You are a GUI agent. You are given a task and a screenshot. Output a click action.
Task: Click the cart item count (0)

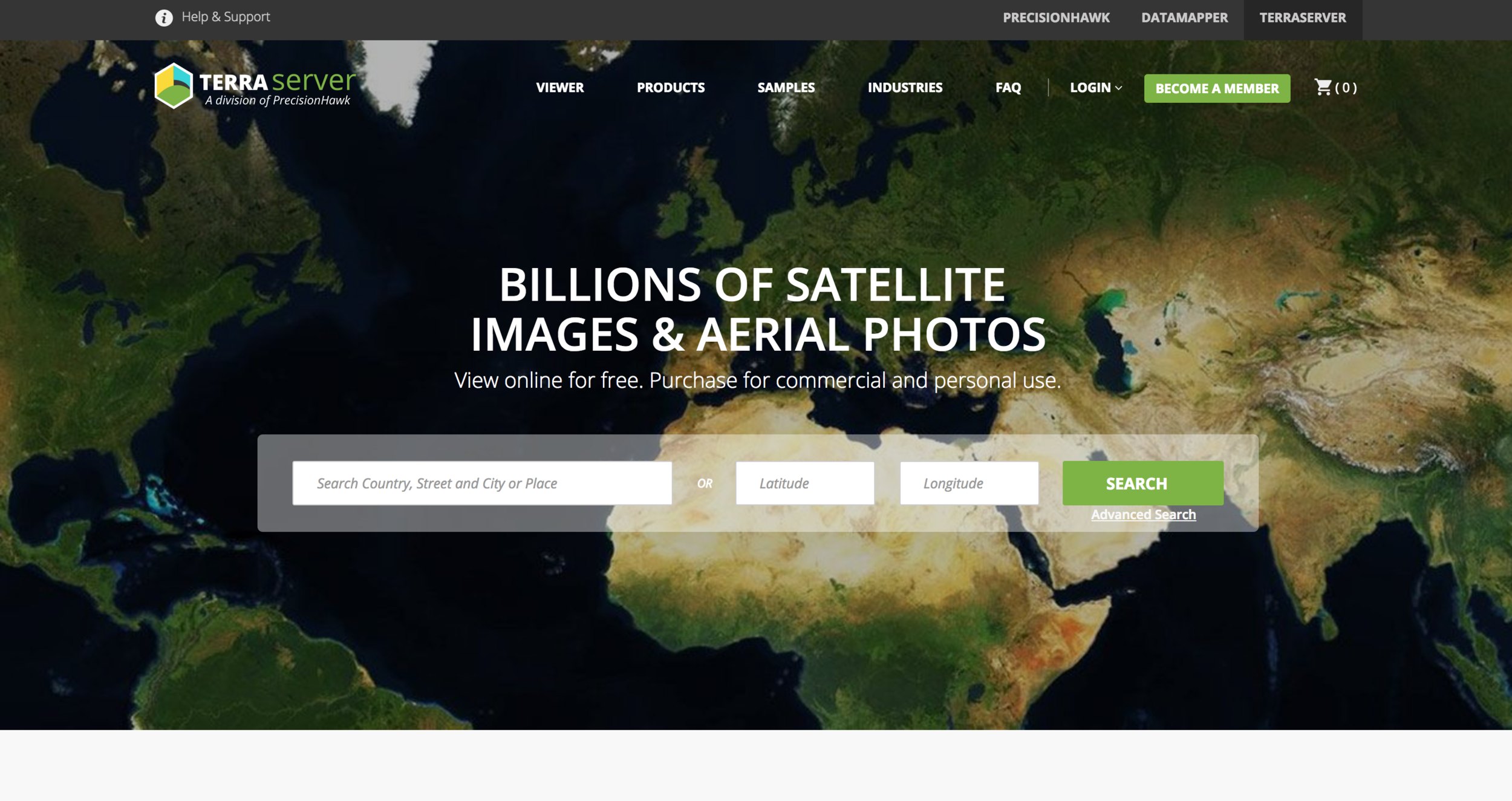tap(1346, 88)
